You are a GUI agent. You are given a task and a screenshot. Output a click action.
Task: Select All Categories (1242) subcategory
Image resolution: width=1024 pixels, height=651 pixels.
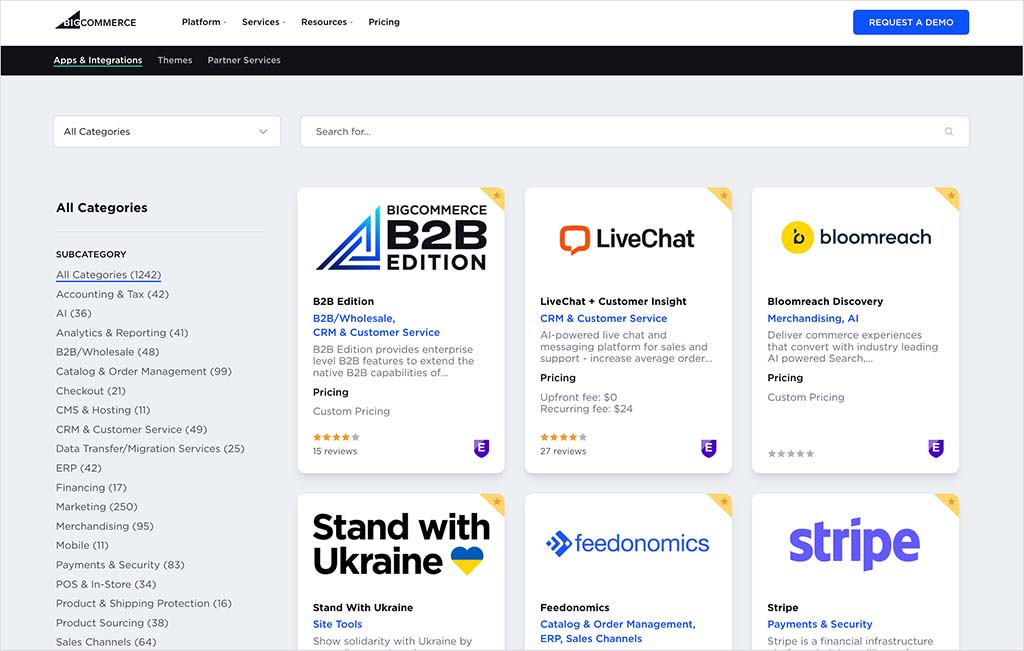pyautogui.click(x=108, y=275)
